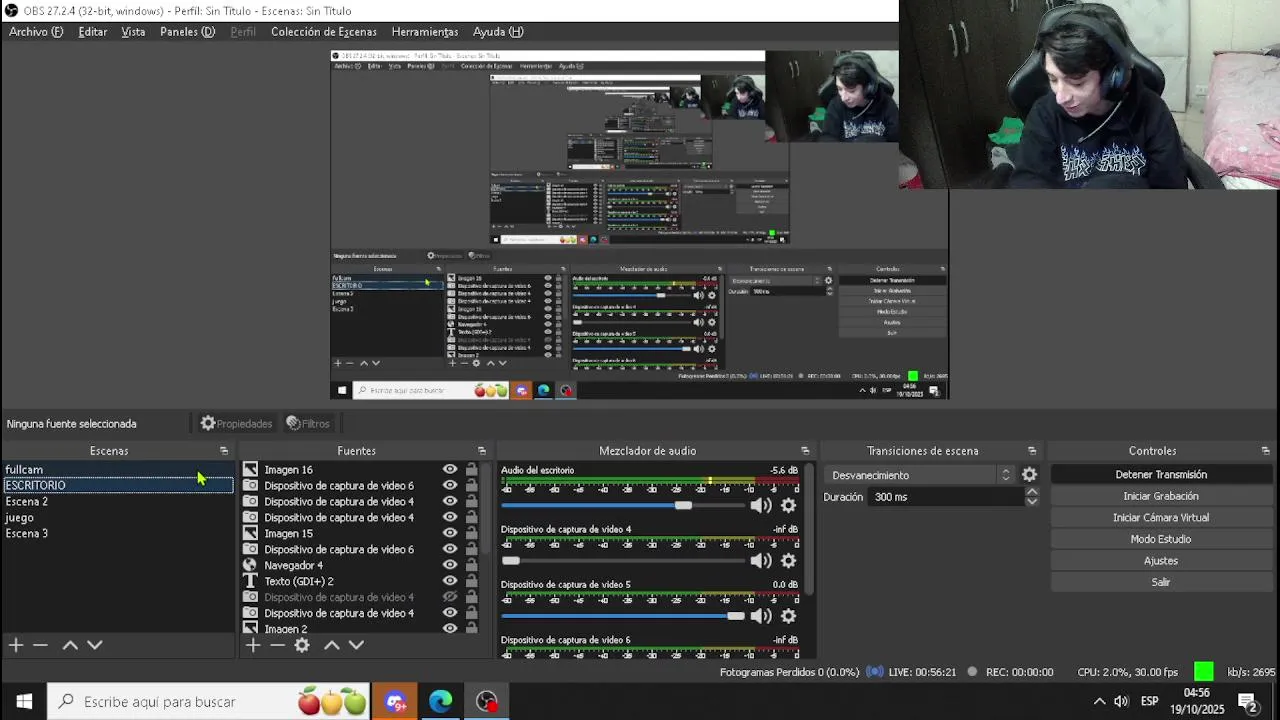Screen dimensions: 1280x720
Task: Mute Audio del escritorio speaker icon
Action: [x=761, y=506]
